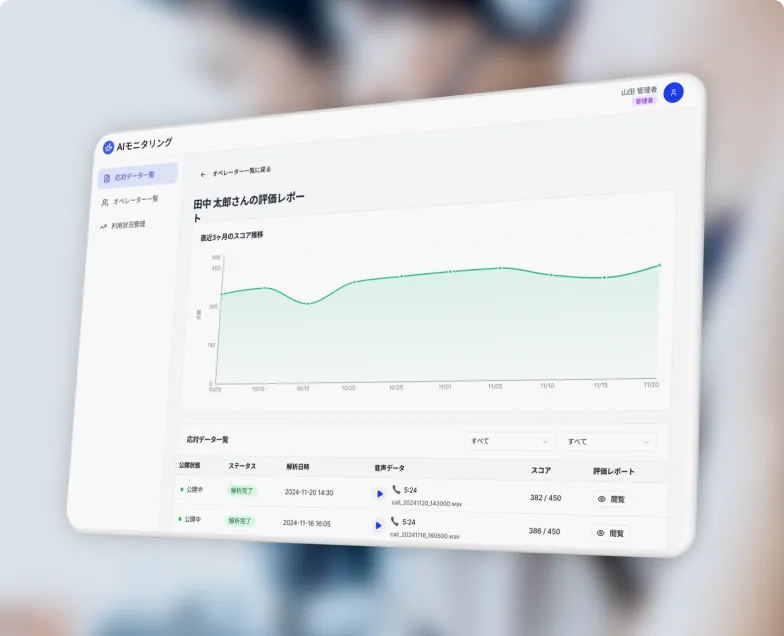Open the second すべて filter dropdown
Screen dimensions: 784x636
tap(608, 442)
